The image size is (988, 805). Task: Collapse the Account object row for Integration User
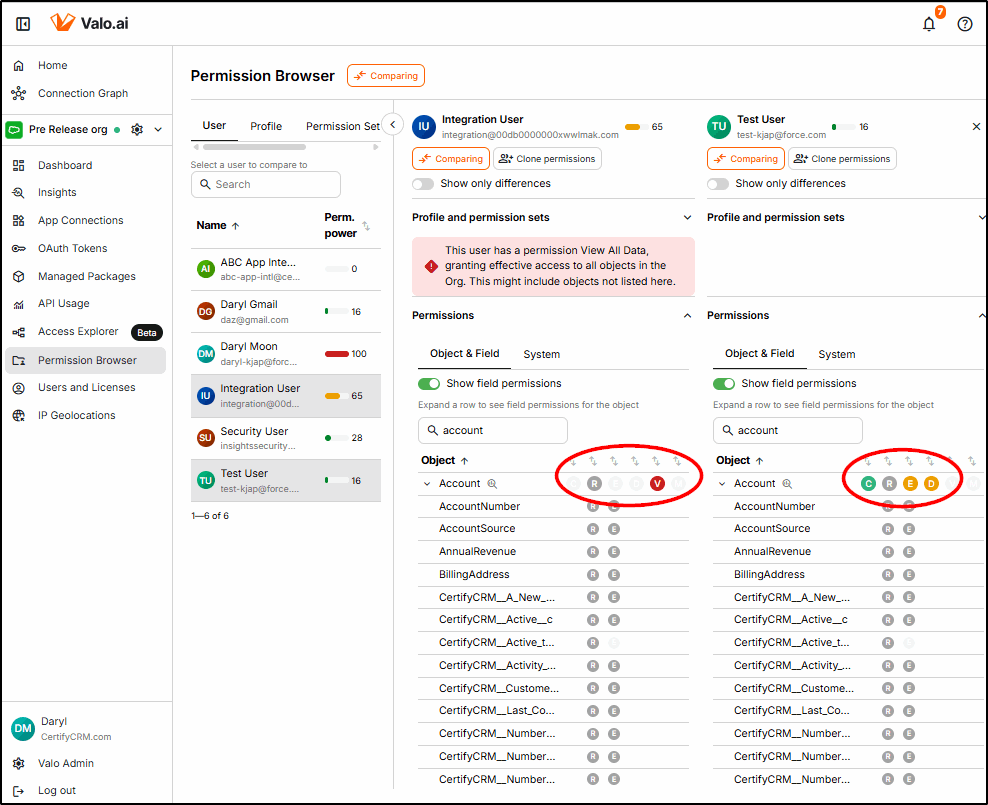click(427, 484)
